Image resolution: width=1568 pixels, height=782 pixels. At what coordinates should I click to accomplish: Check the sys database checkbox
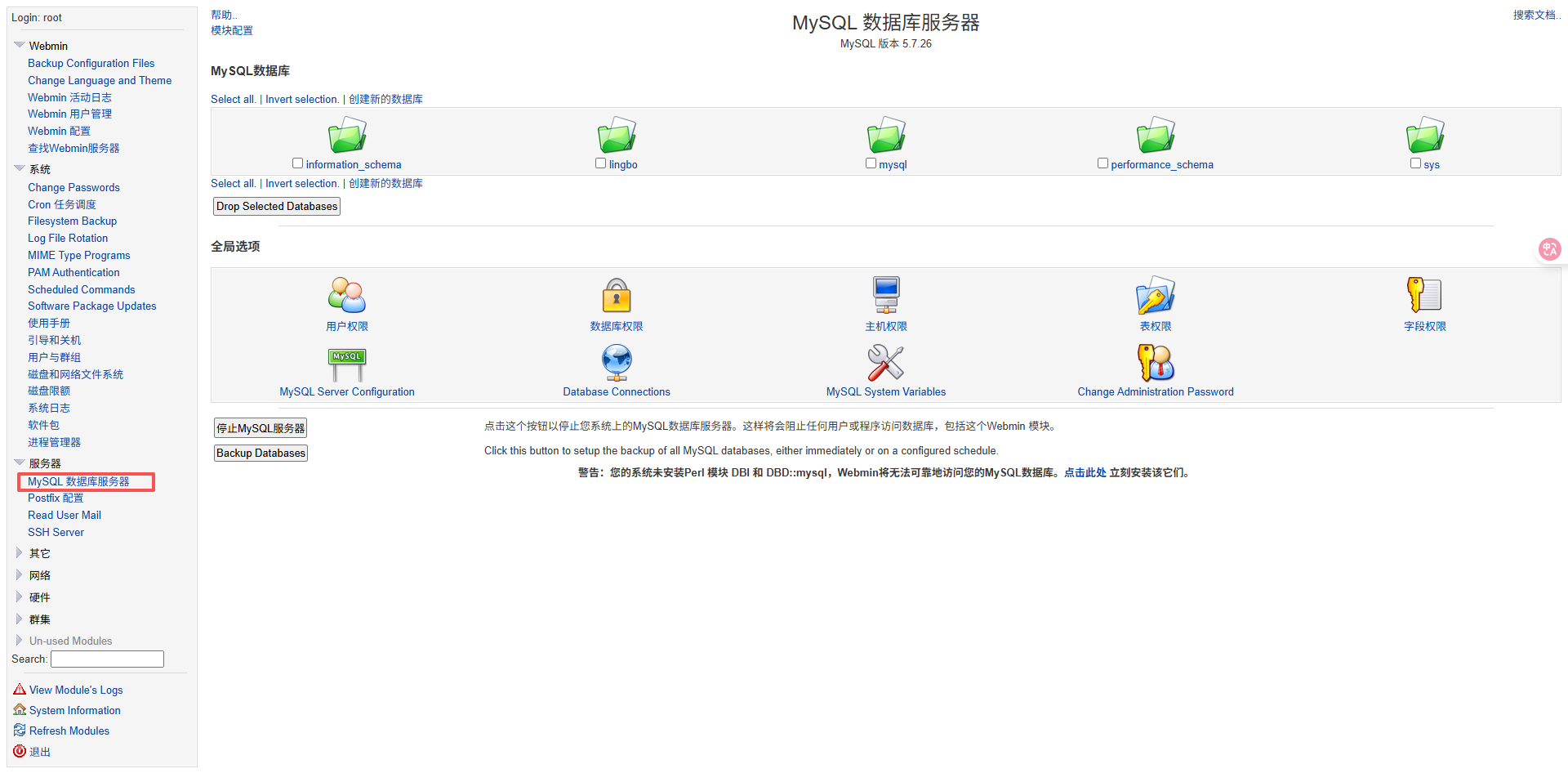[x=1416, y=163]
